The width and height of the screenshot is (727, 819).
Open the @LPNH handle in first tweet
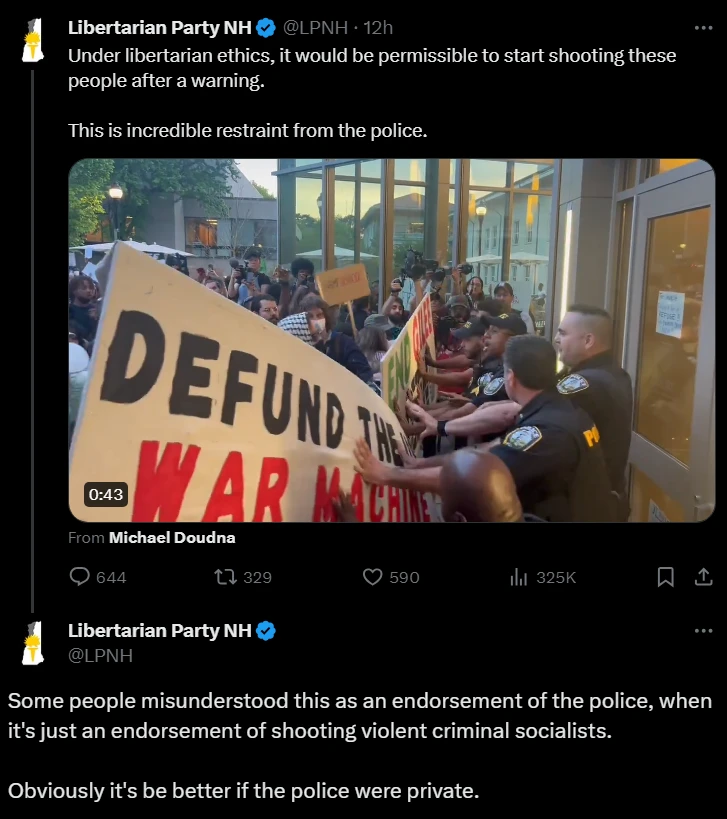[315, 28]
